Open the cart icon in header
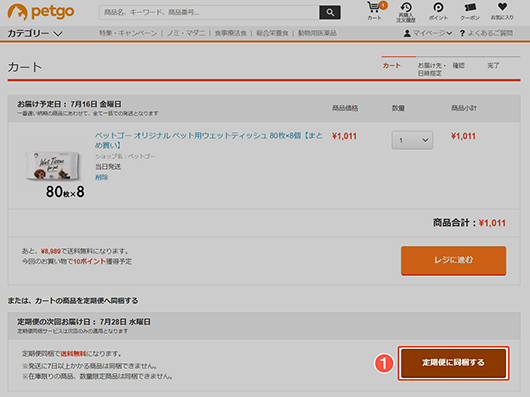This screenshot has width=530, height=397. 375,11
